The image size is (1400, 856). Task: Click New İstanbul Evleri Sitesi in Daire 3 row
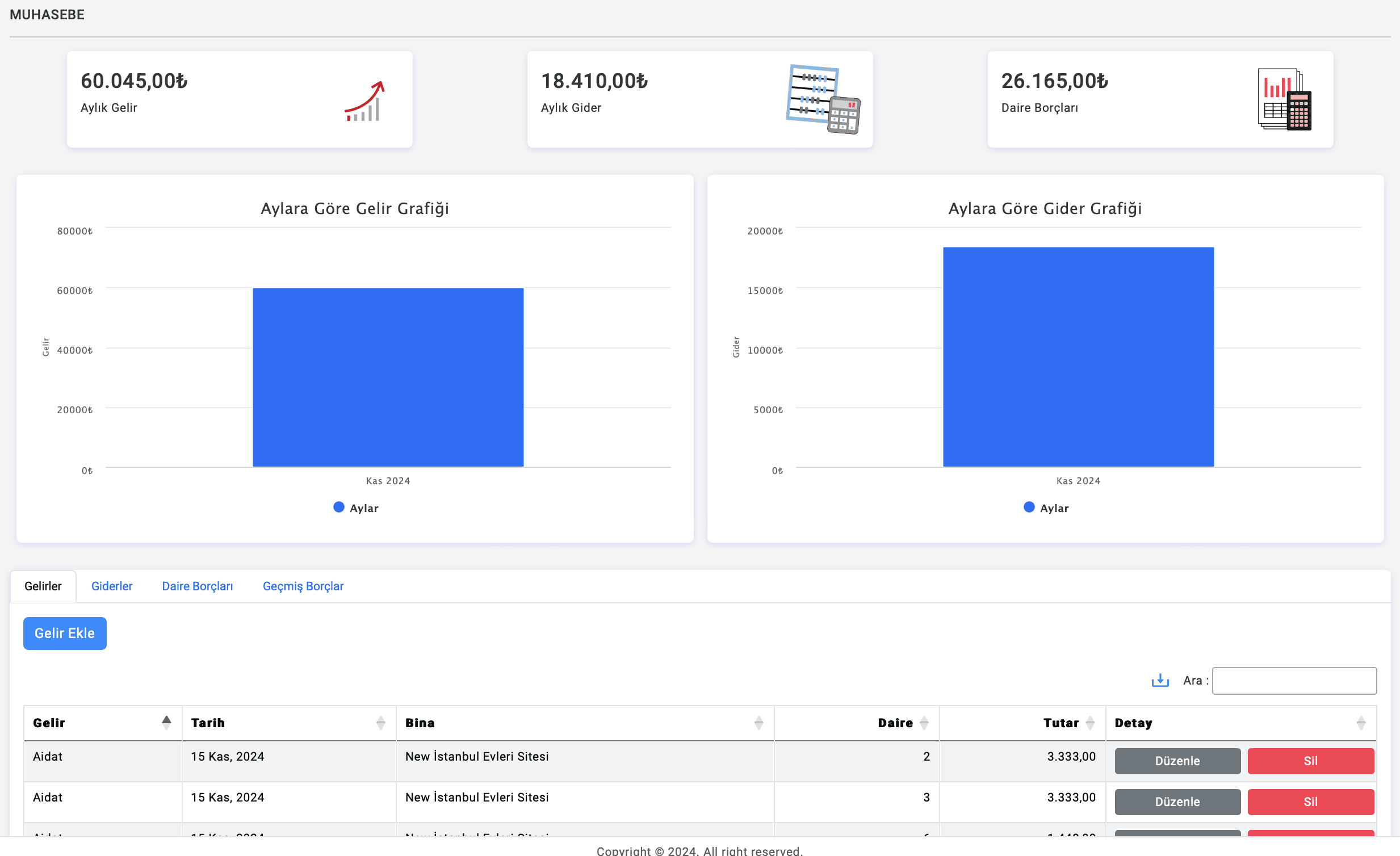[477, 798]
